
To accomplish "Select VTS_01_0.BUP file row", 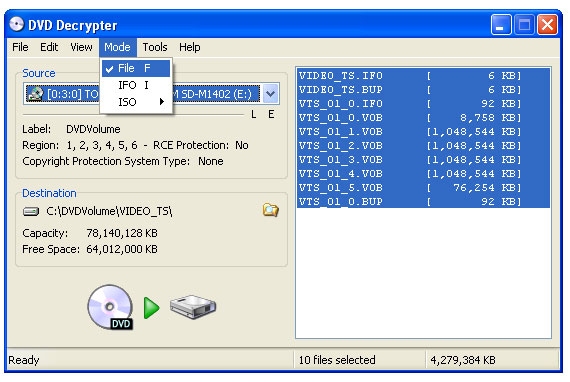I will 424,201.
